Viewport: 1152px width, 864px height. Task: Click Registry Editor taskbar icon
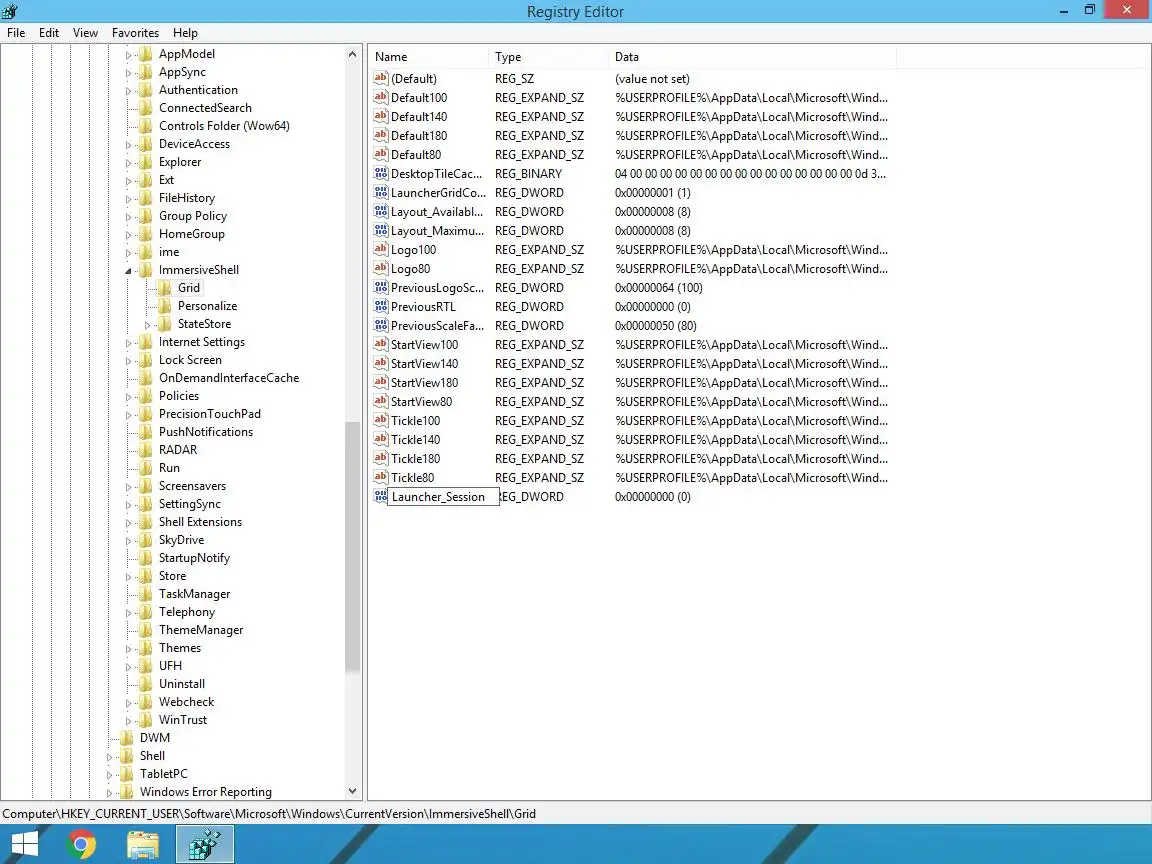[205, 844]
